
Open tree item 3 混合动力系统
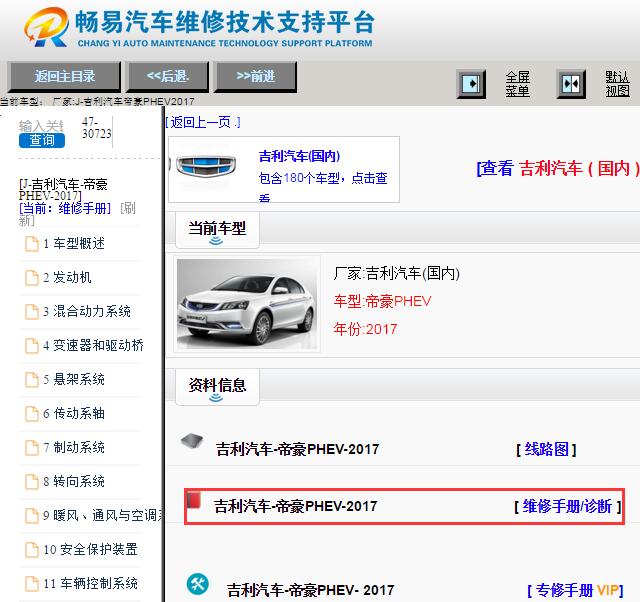coord(87,311)
